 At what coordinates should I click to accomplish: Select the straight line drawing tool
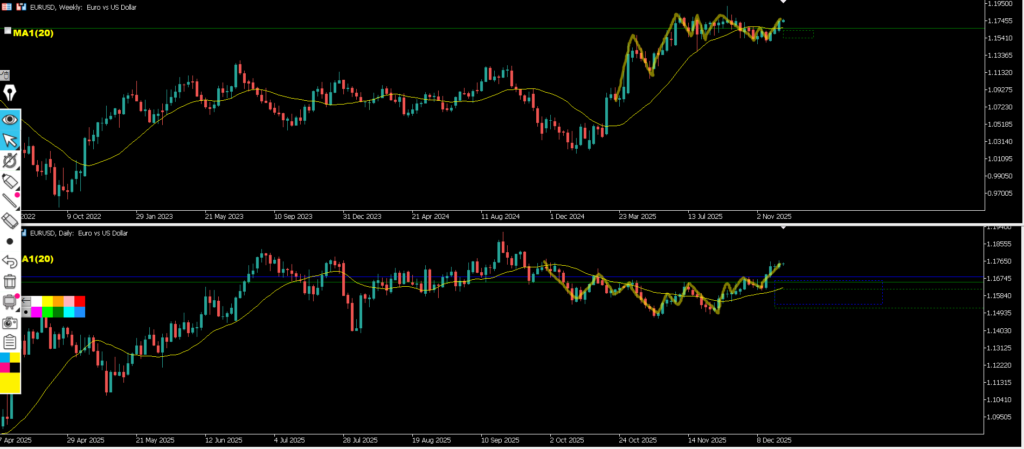tap(10, 201)
